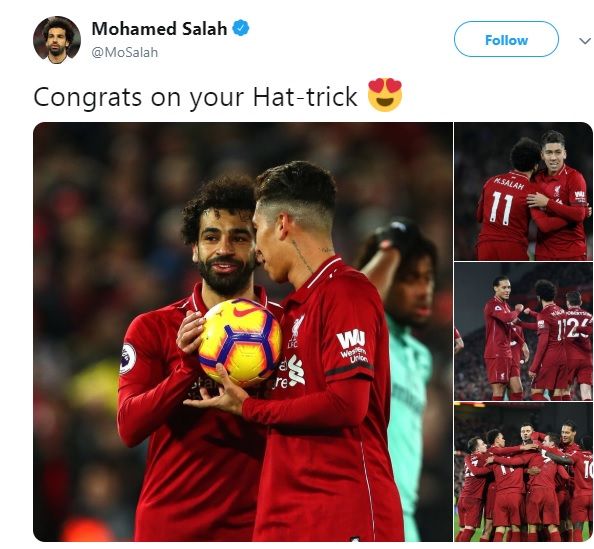Open the top-right photo showing Salah's number 11 shirt
The image size is (594, 549).
pos(524,191)
